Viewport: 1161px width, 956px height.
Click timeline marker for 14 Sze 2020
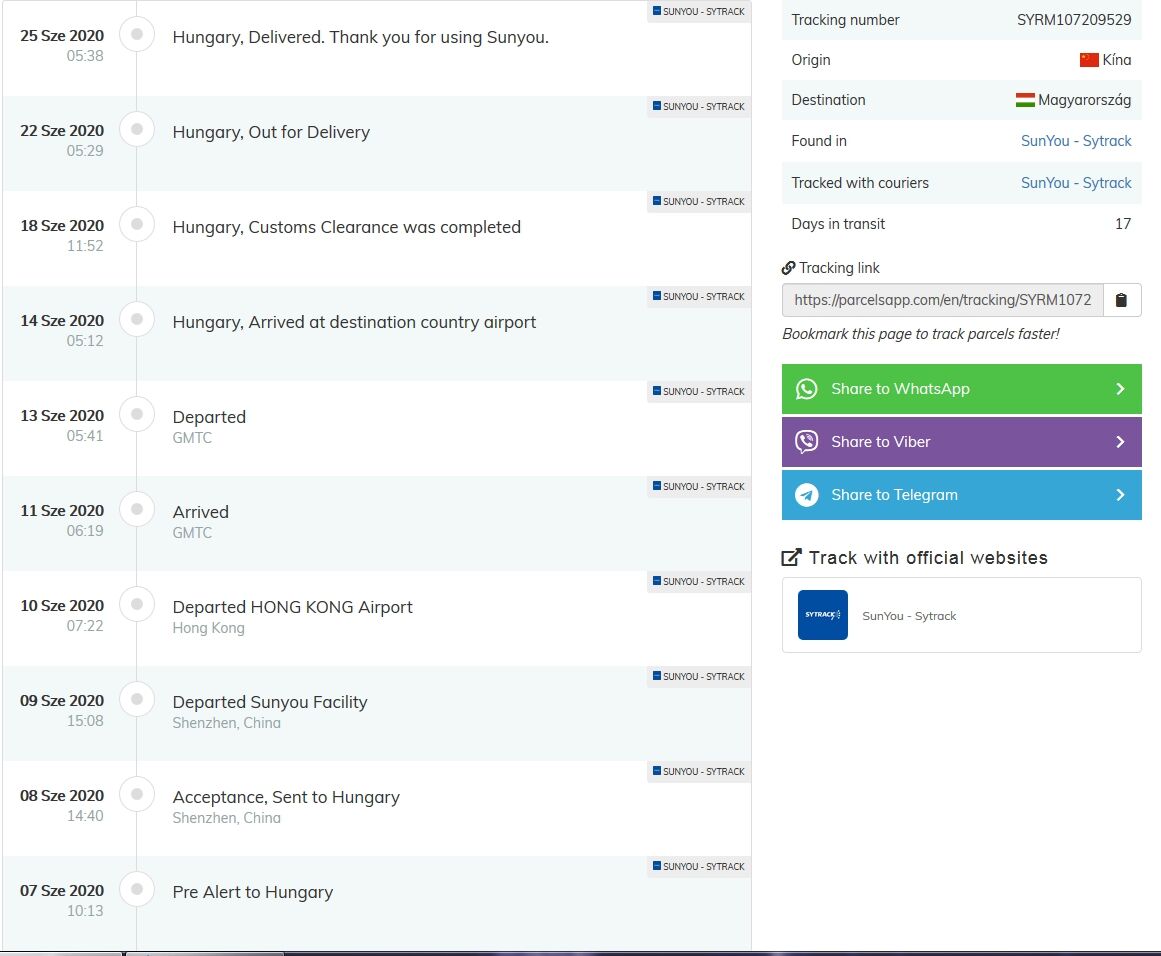[x=137, y=319]
